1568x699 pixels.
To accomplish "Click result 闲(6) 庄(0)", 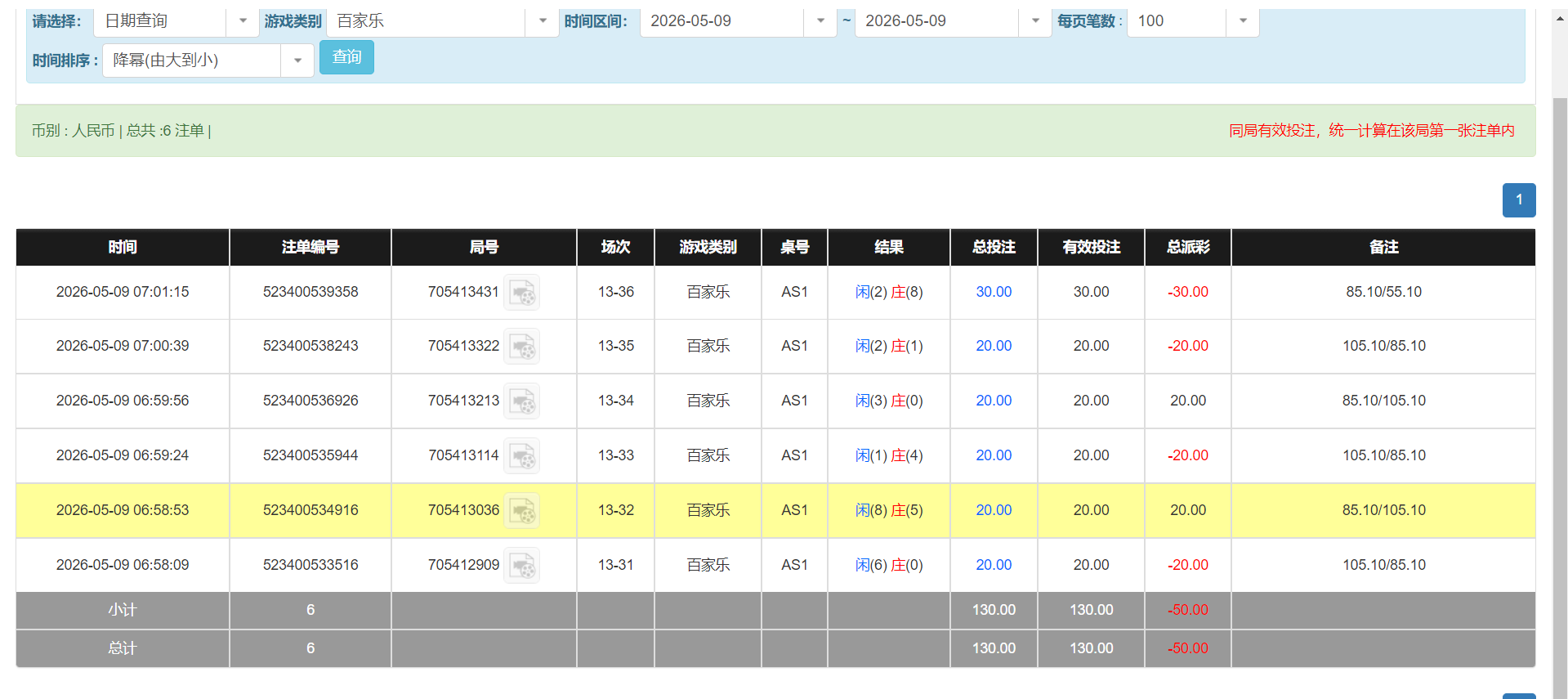I will (x=889, y=565).
